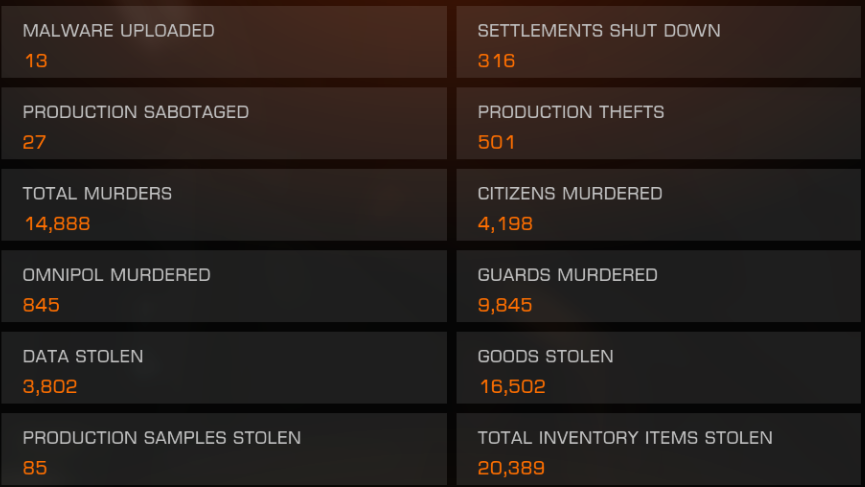This screenshot has height=487, width=865.
Task: Click the 4,198 citizens murdered value
Action: 505,224
